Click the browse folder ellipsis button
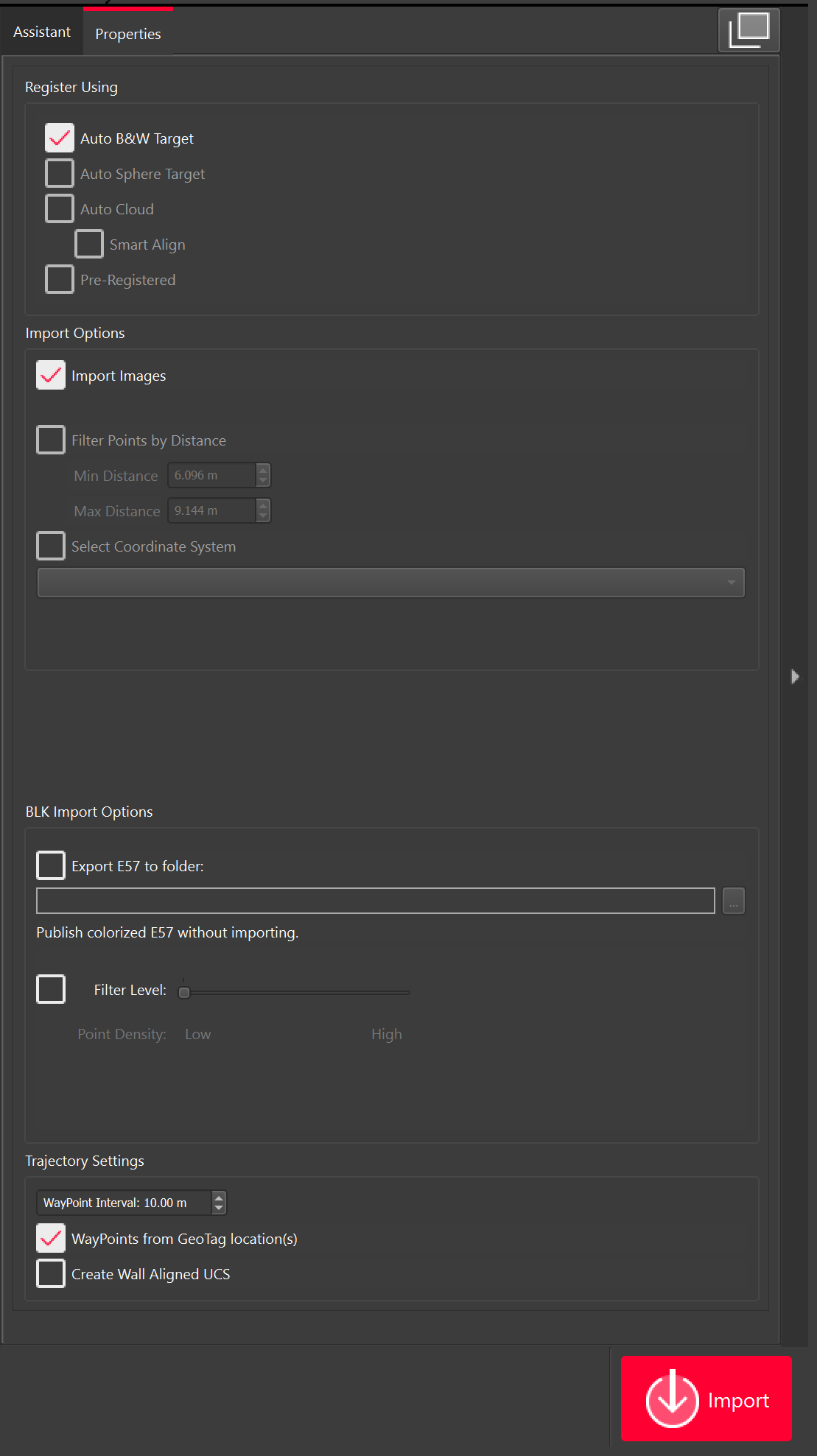817x1456 pixels. (733, 901)
